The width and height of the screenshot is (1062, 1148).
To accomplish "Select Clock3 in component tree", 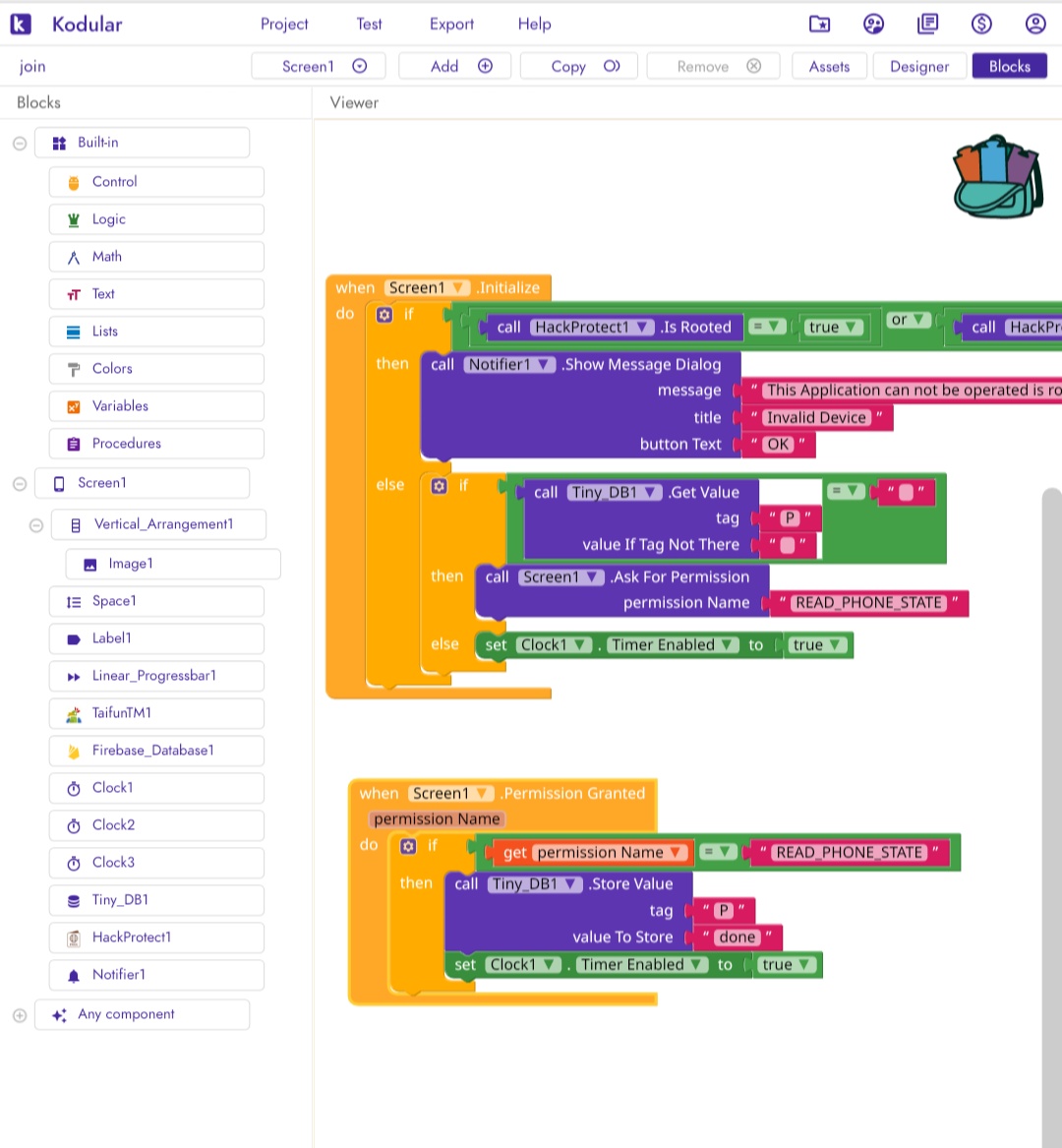I will pos(156,863).
